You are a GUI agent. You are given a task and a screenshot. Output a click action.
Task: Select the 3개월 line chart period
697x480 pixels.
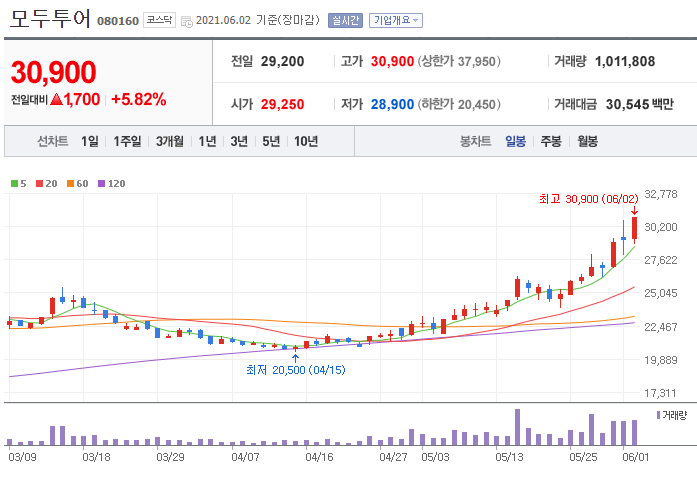[x=169, y=141]
